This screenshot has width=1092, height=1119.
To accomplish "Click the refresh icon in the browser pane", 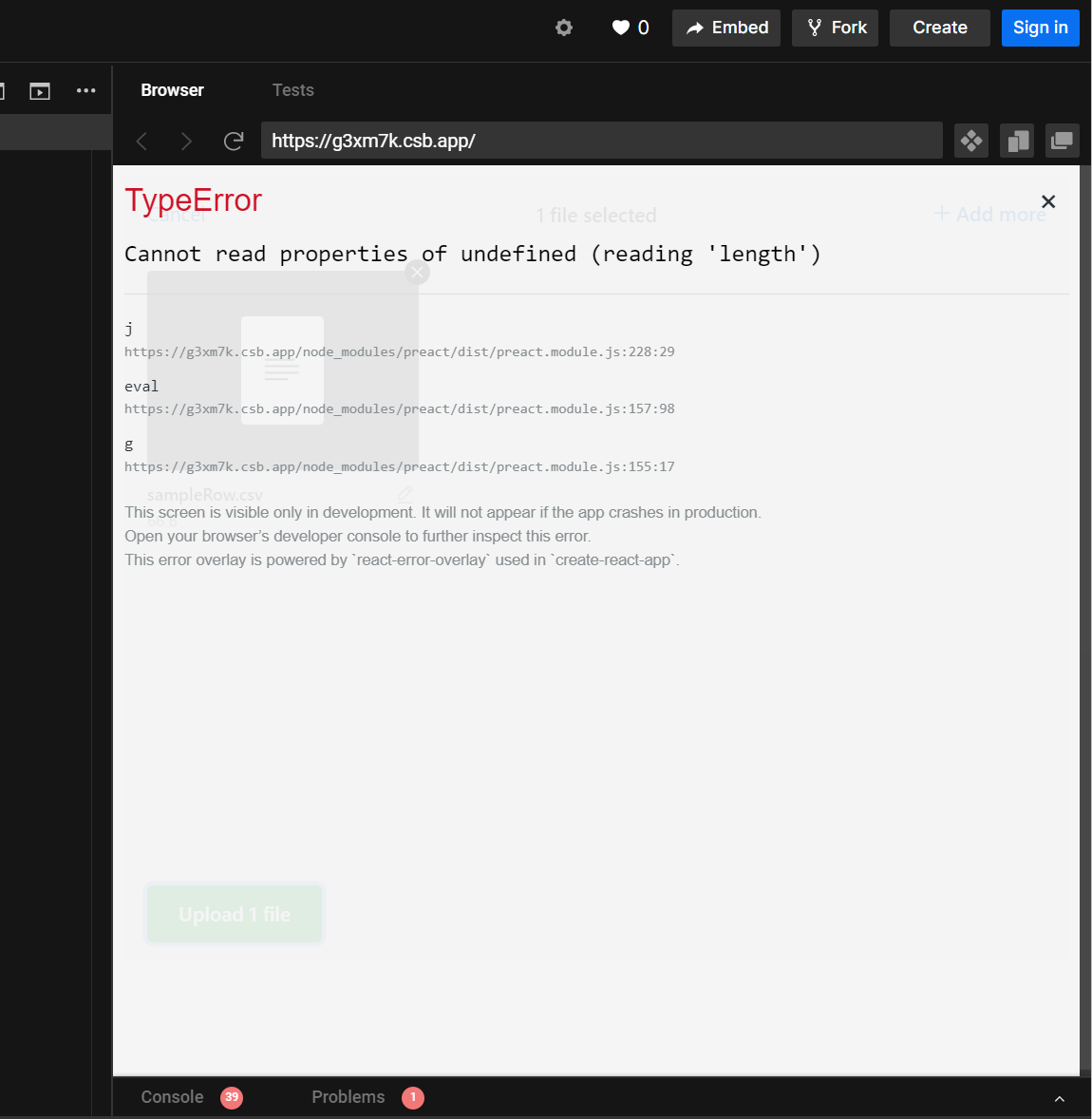I will coord(234,141).
